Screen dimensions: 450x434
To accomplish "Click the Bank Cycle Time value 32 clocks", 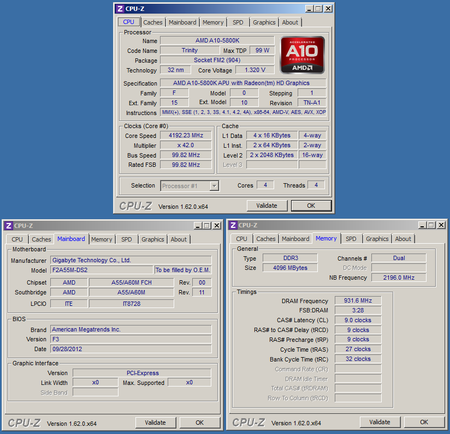I will [358, 359].
